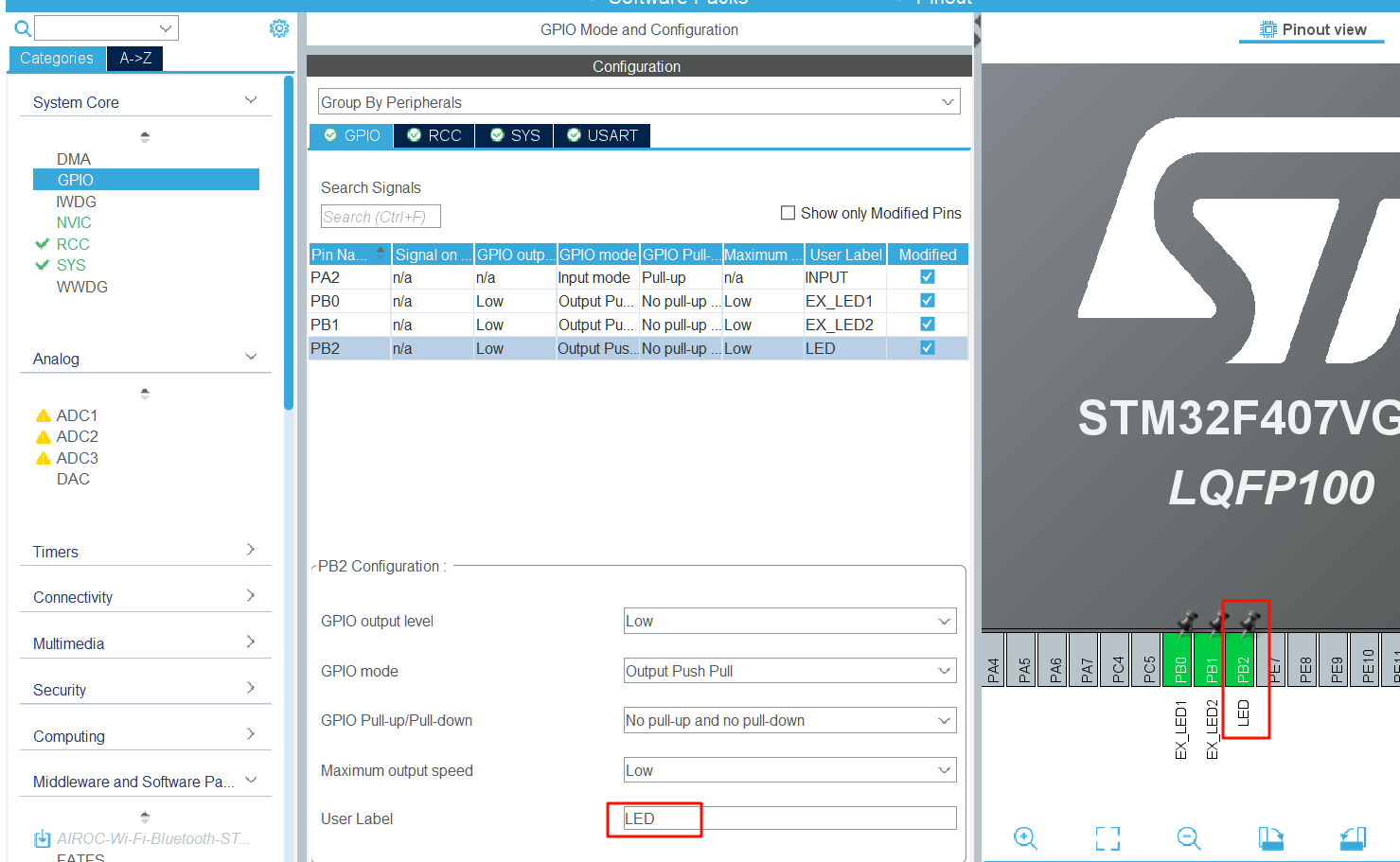Toggle Modified checkbox in PB2 row
The width and height of the screenshot is (1400, 862).
(x=928, y=348)
